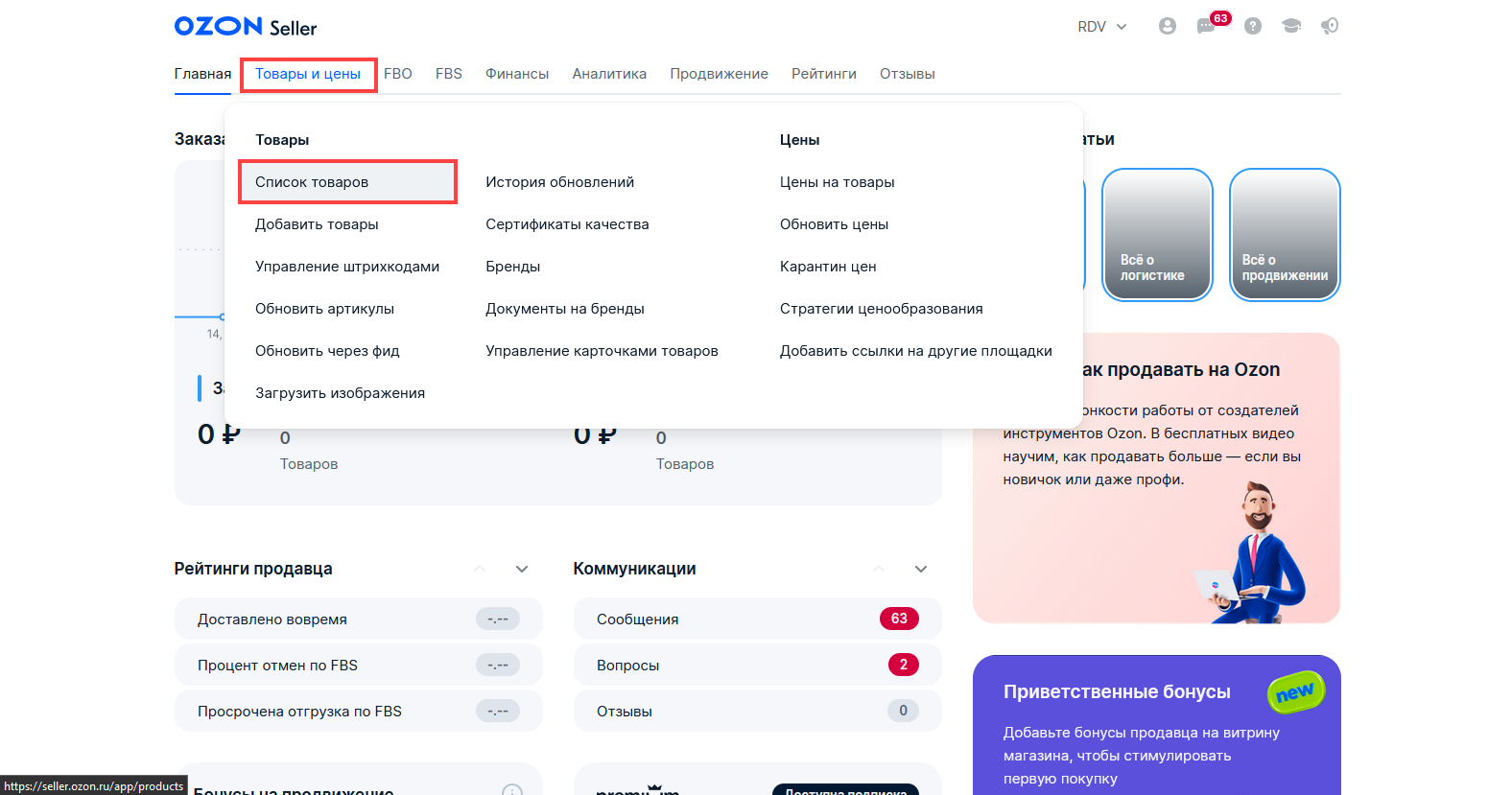This screenshot has width=1512, height=795.
Task: Switch to the FBO tab
Action: (x=398, y=74)
